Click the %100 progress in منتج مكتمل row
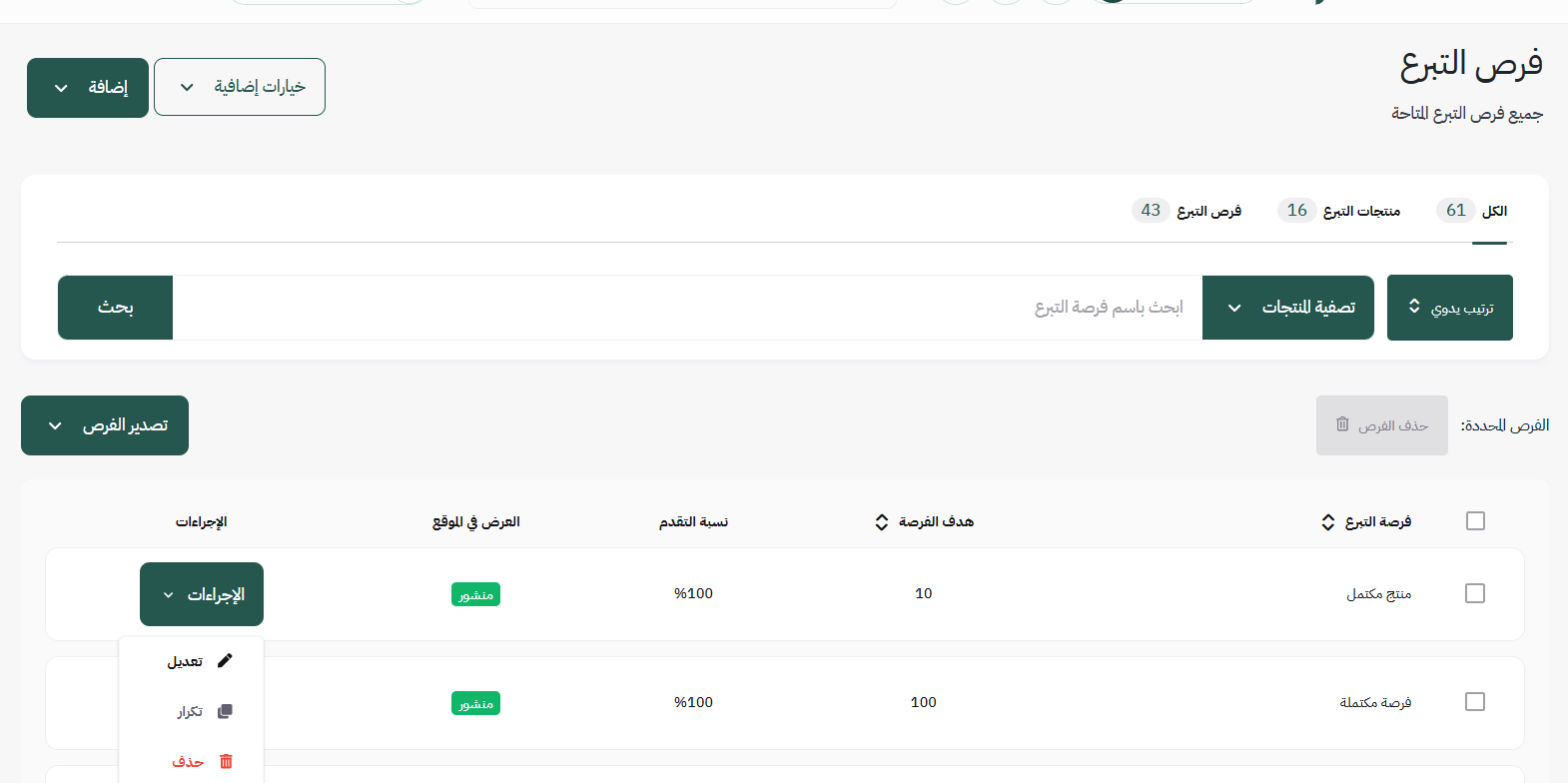 (x=693, y=593)
